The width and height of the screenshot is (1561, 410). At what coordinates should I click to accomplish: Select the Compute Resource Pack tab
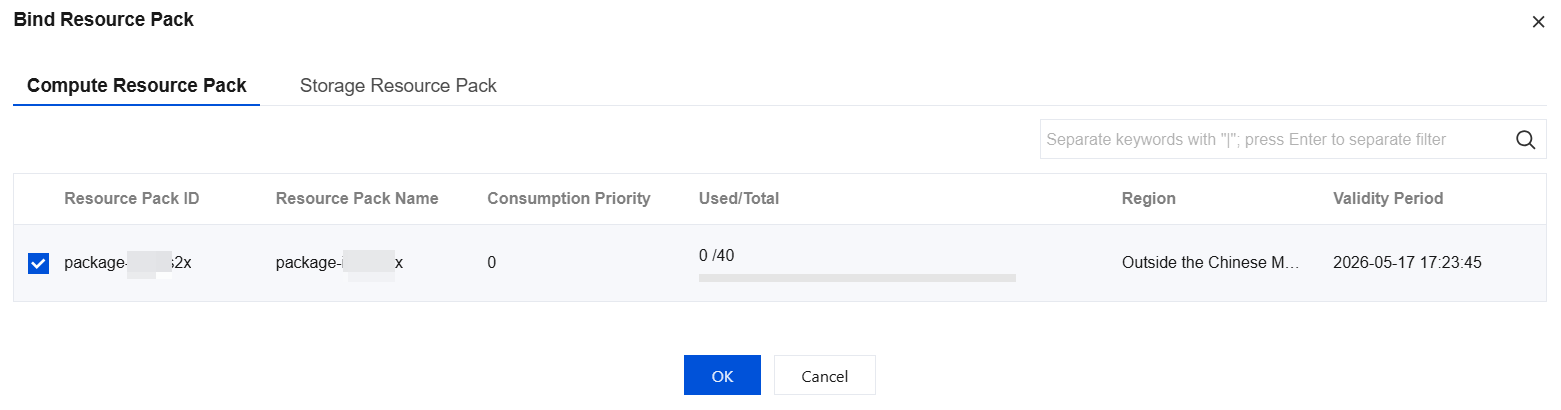click(136, 85)
